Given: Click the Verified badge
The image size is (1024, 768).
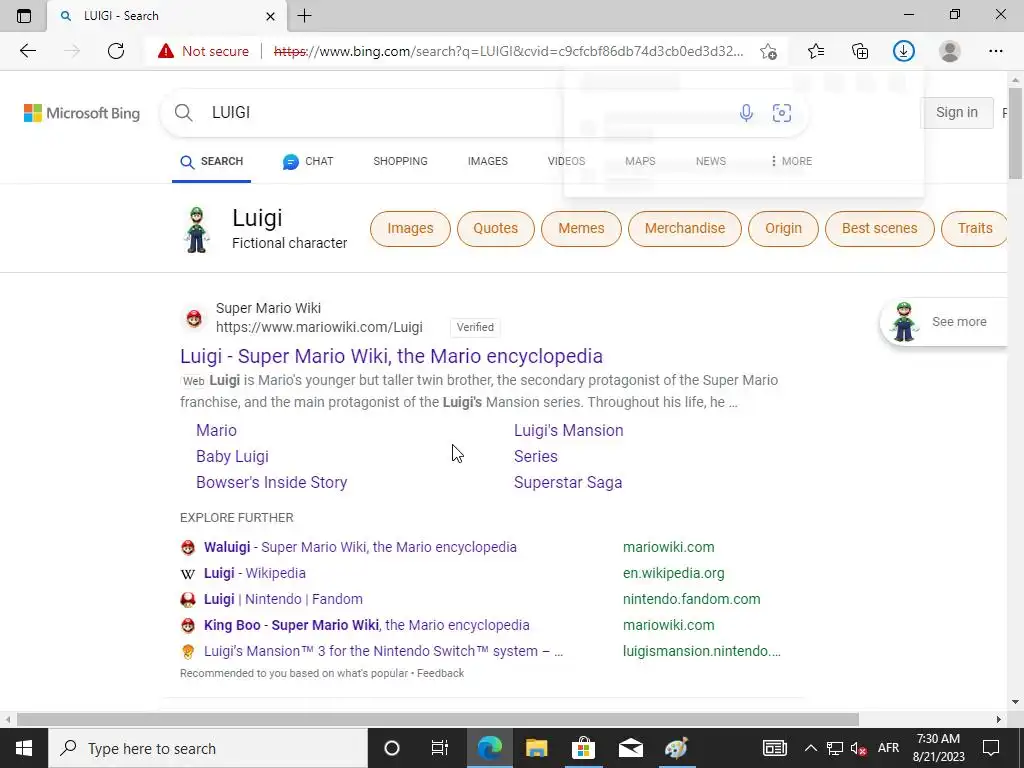Looking at the screenshot, I should pos(475,327).
